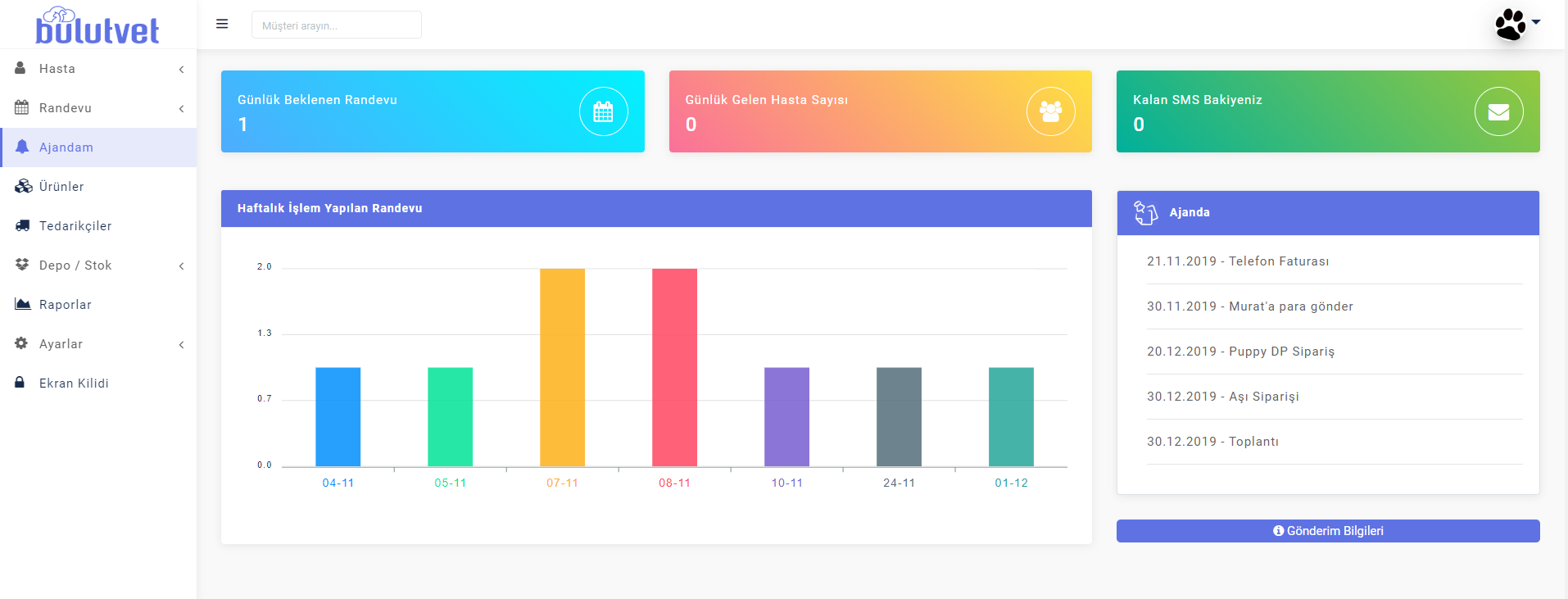Click the Raporlar chart icon

click(23, 304)
